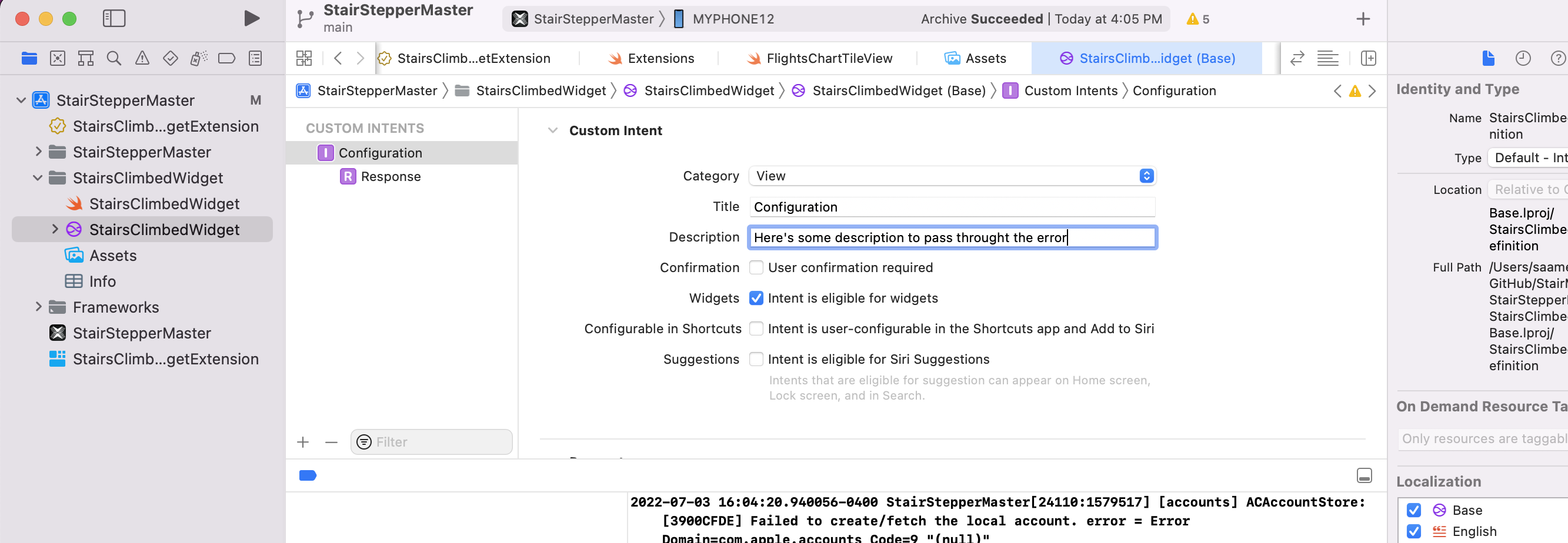Click the Title field containing Configuration
This screenshot has height=543, width=1568.
click(953, 207)
